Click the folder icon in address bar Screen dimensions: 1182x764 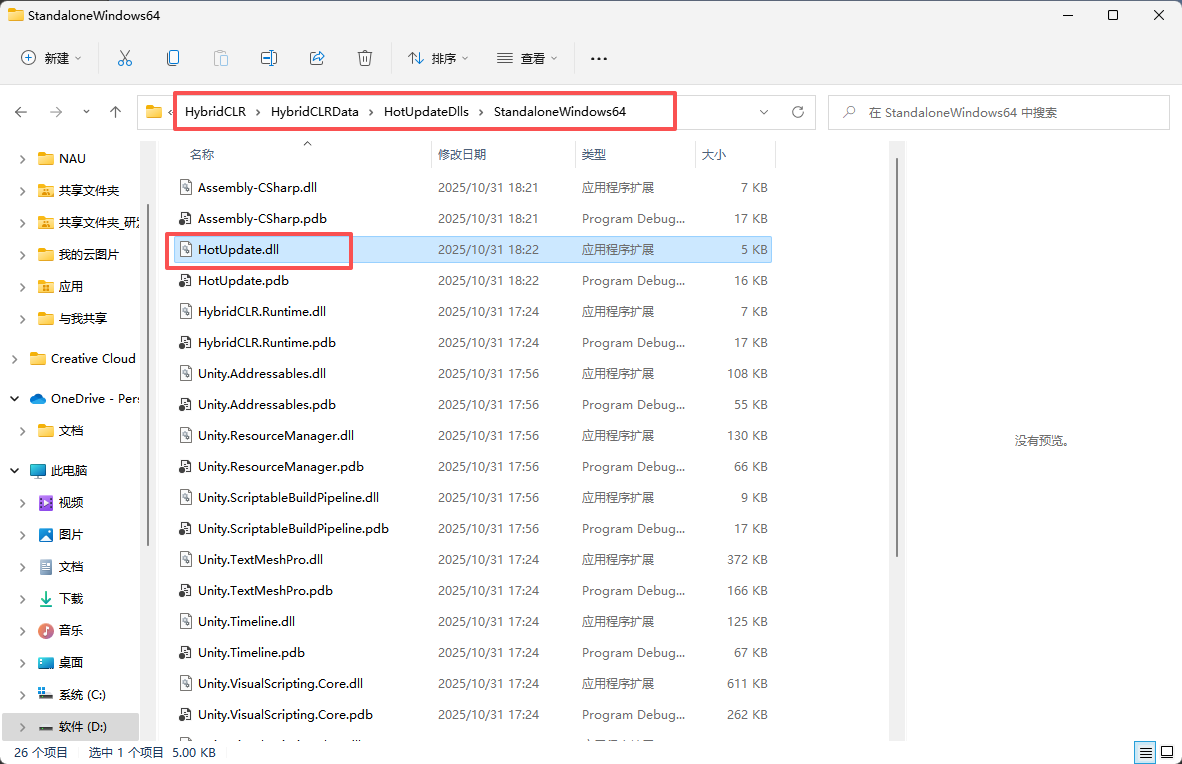(154, 112)
